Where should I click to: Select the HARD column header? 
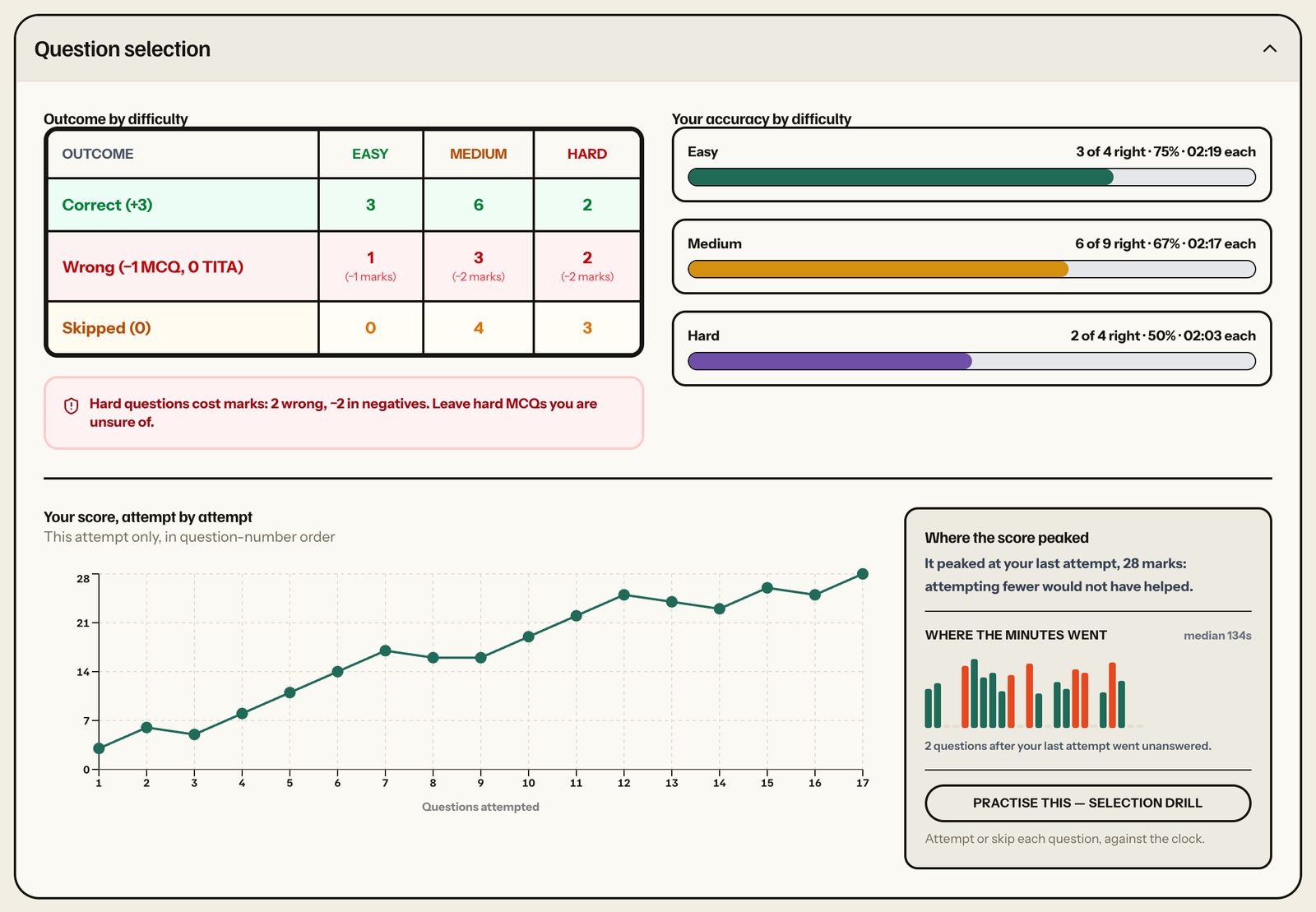[586, 154]
